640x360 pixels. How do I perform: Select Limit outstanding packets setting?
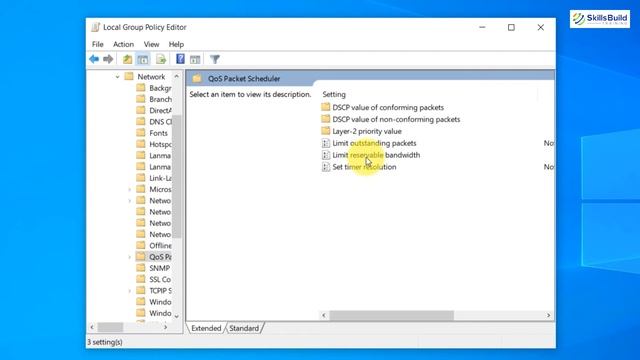point(374,143)
